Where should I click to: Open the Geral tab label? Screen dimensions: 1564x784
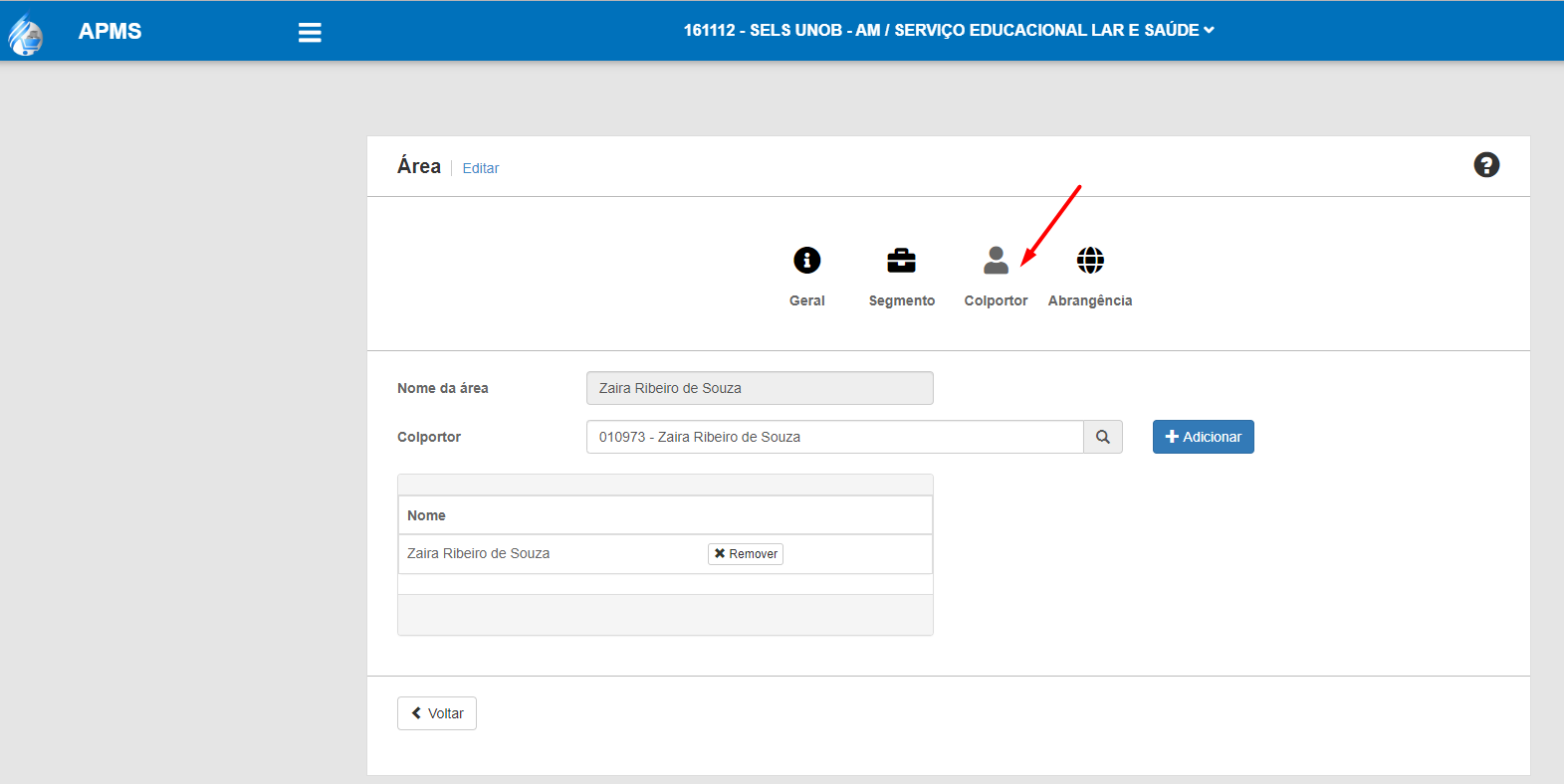(807, 300)
